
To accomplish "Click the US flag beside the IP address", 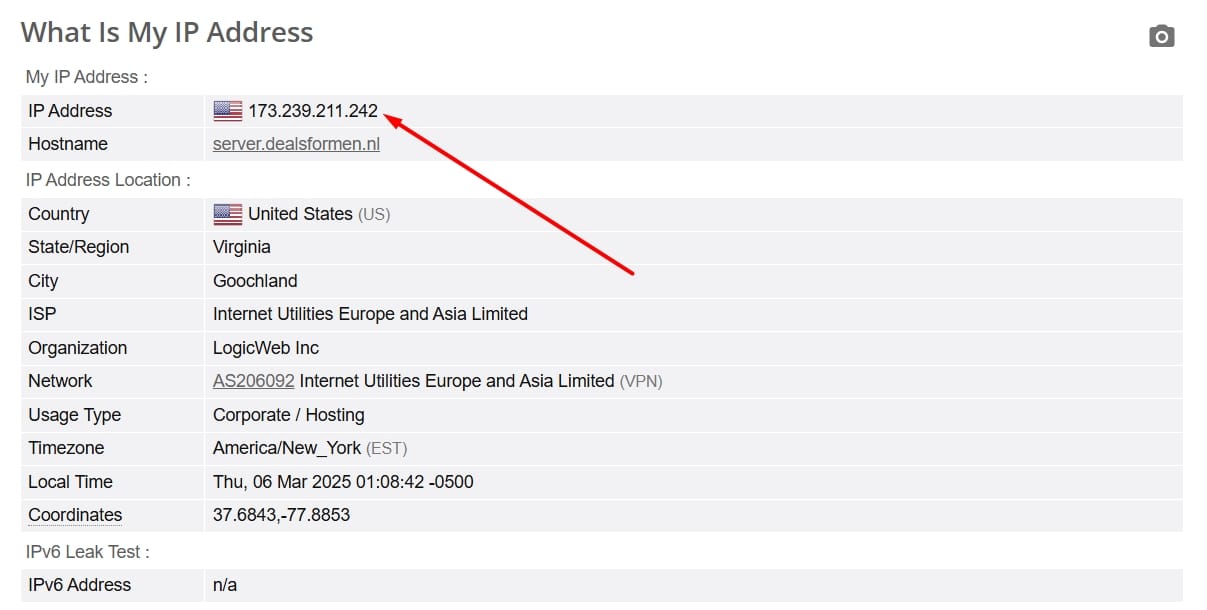I will [228, 111].
